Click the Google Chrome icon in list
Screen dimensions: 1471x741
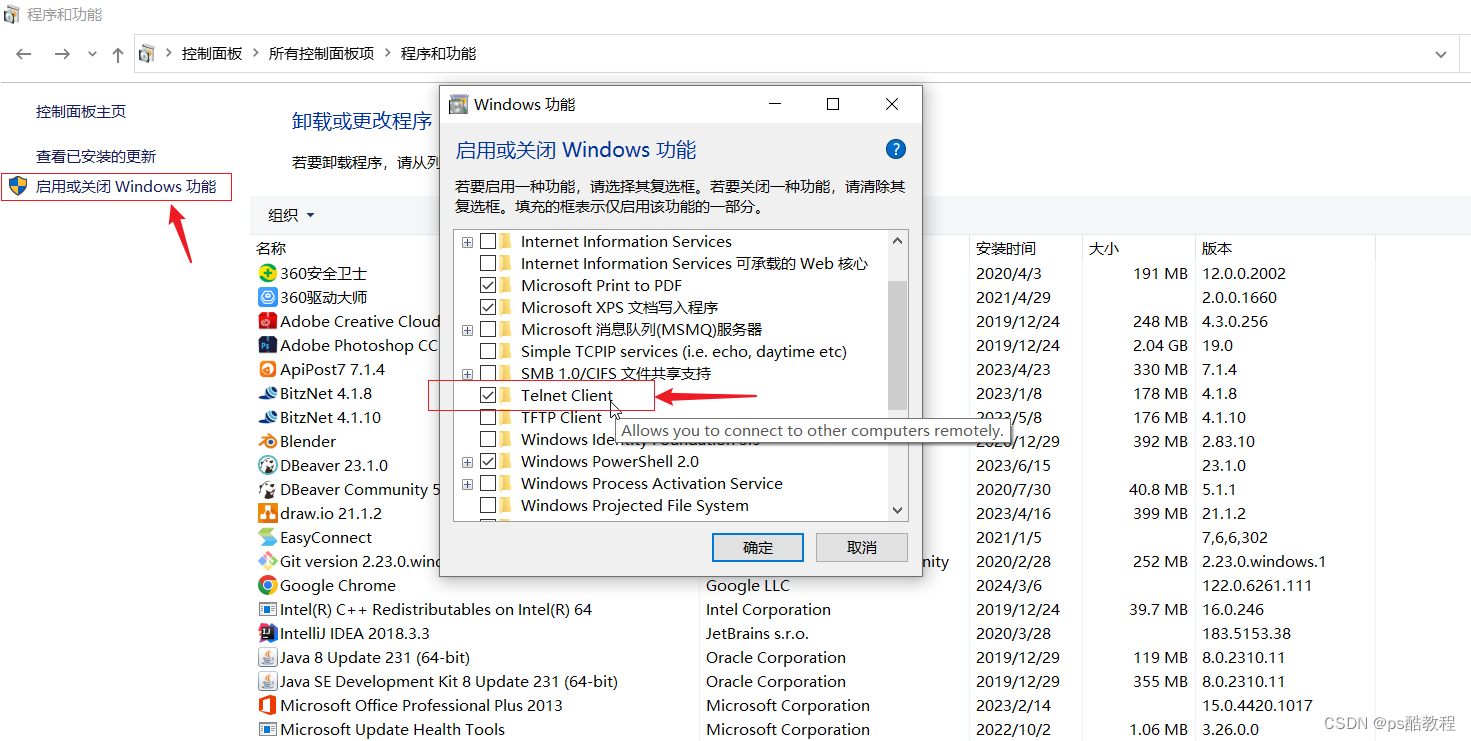(267, 585)
